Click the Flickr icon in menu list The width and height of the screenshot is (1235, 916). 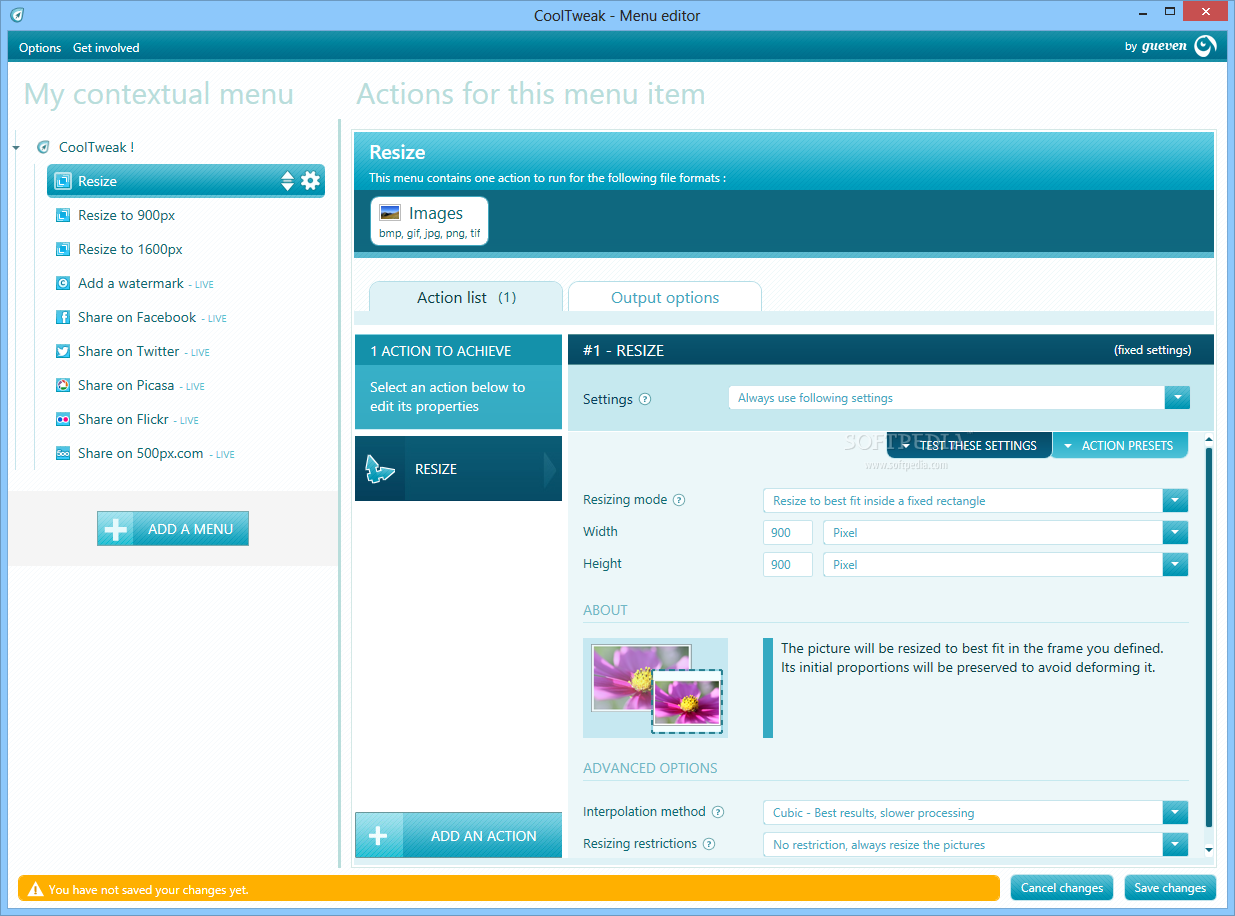coord(62,419)
